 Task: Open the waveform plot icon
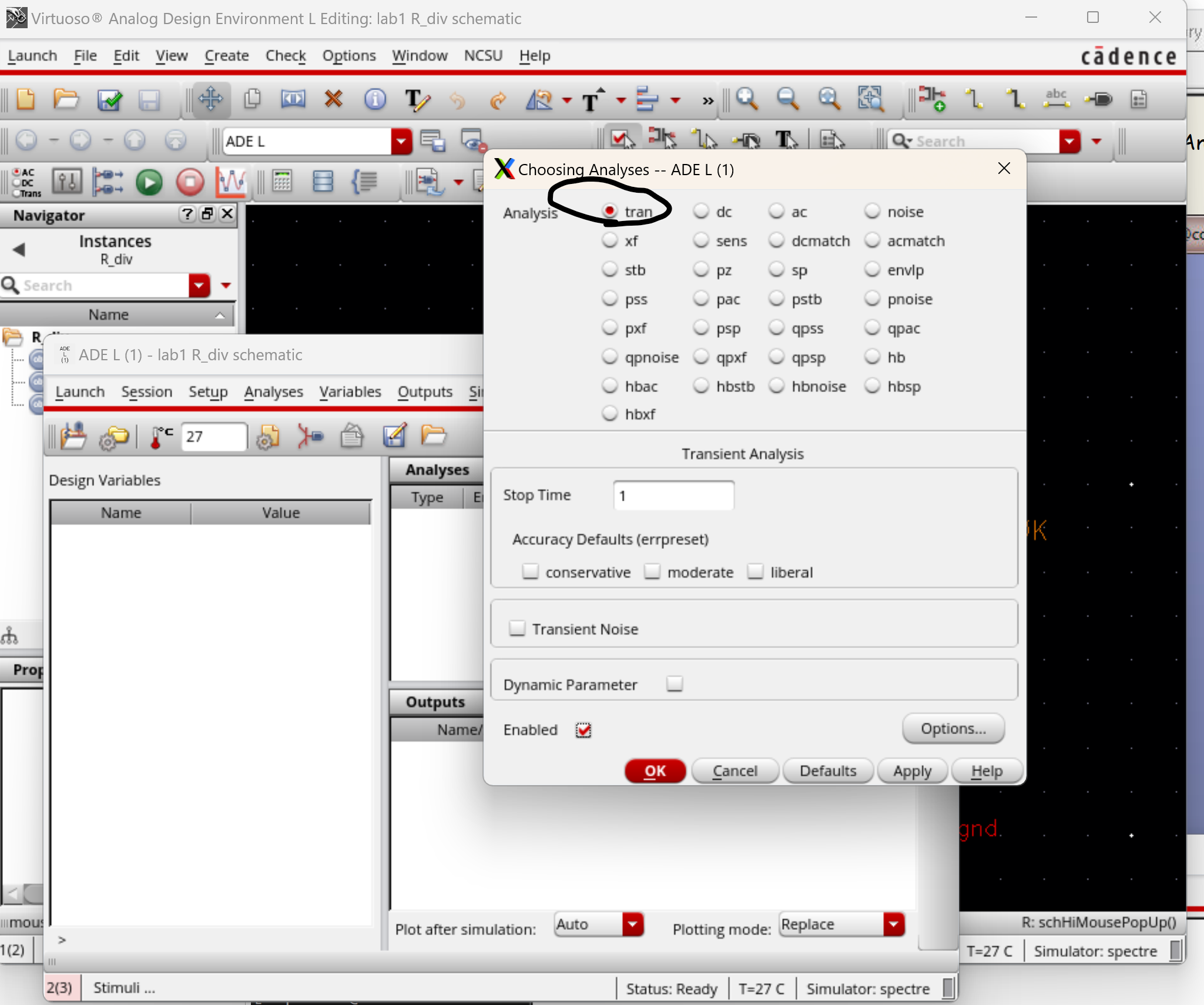(230, 182)
